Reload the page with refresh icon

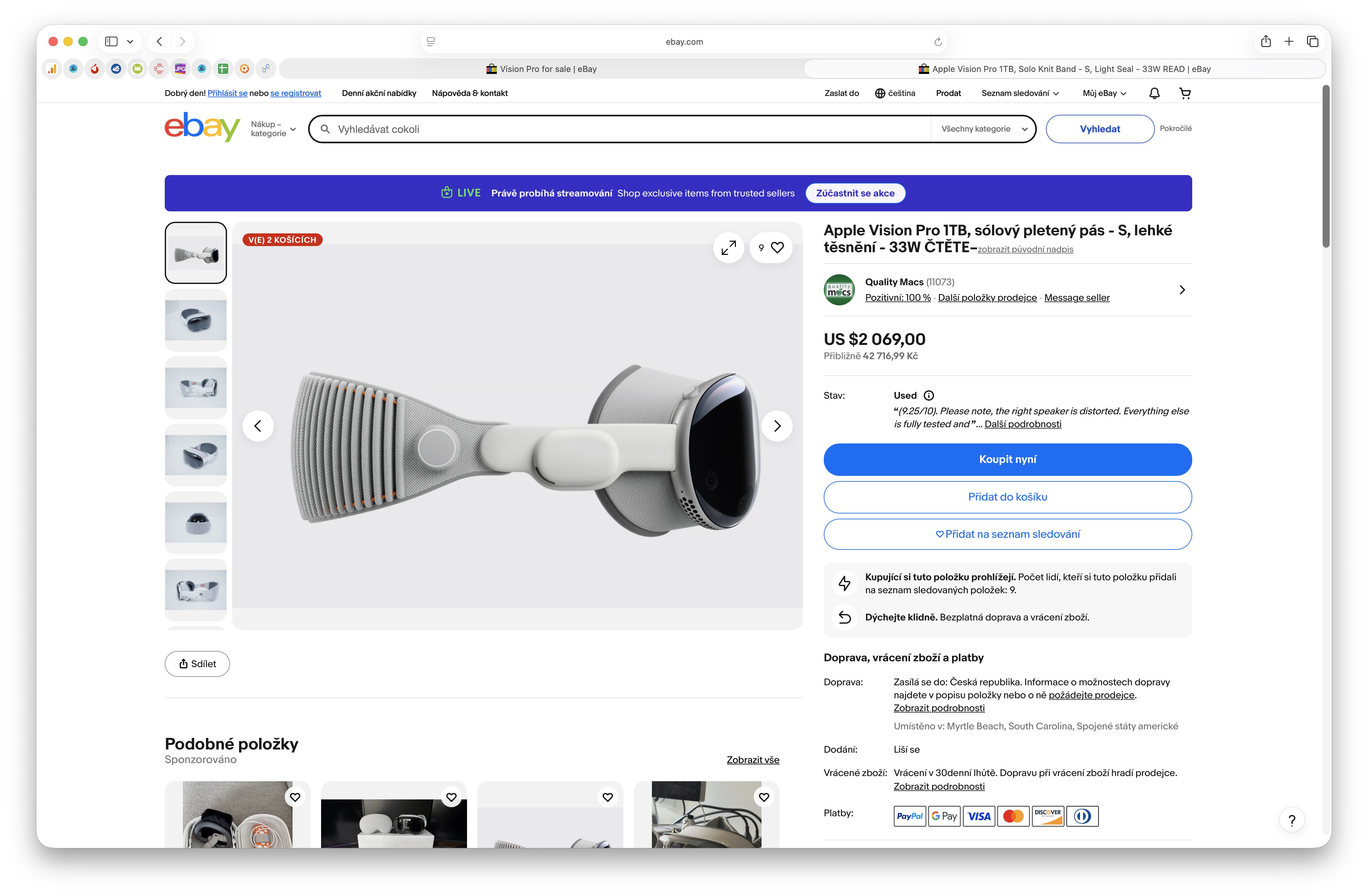tap(938, 41)
